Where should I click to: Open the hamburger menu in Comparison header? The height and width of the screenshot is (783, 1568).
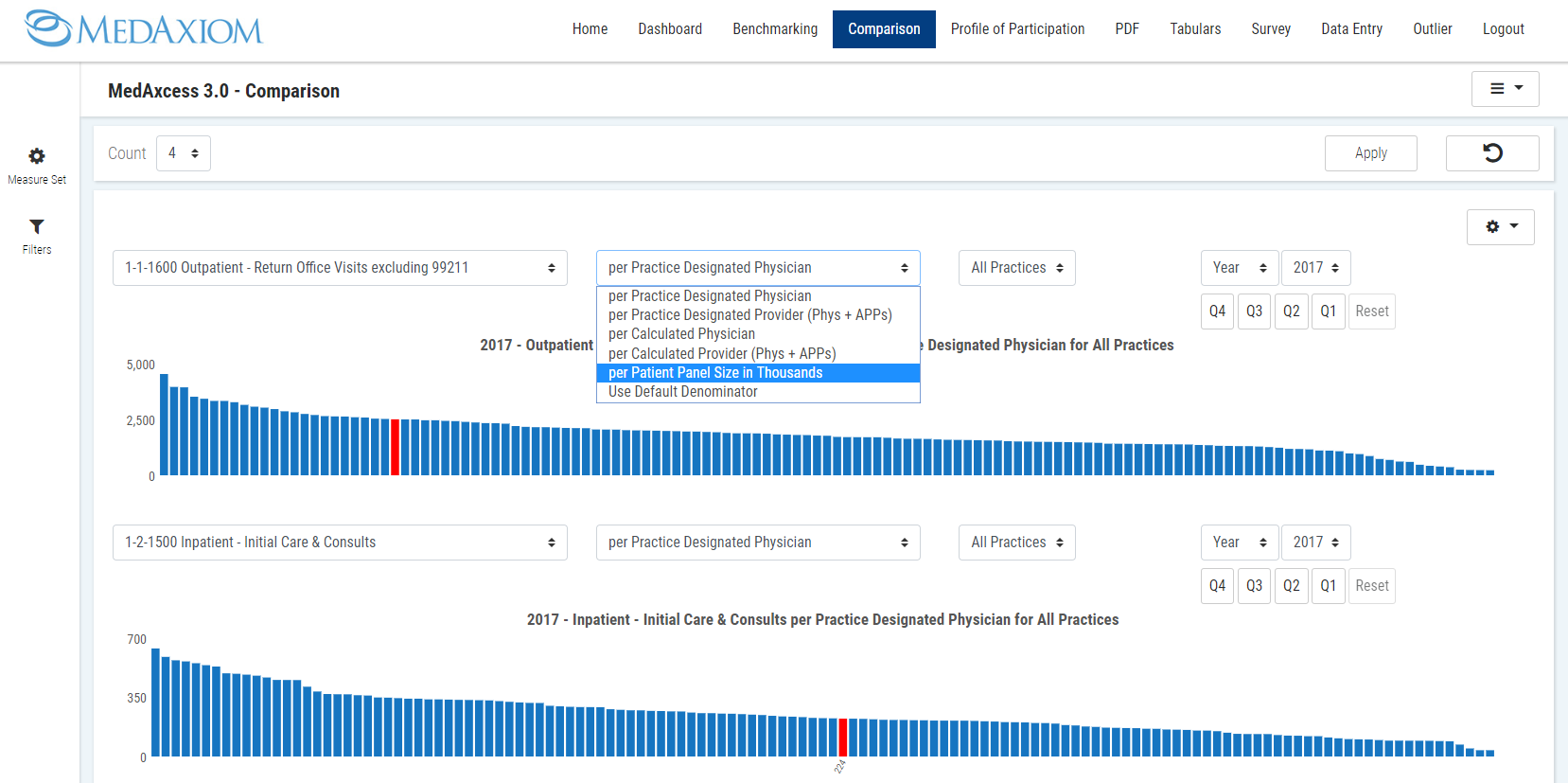pos(1505,89)
